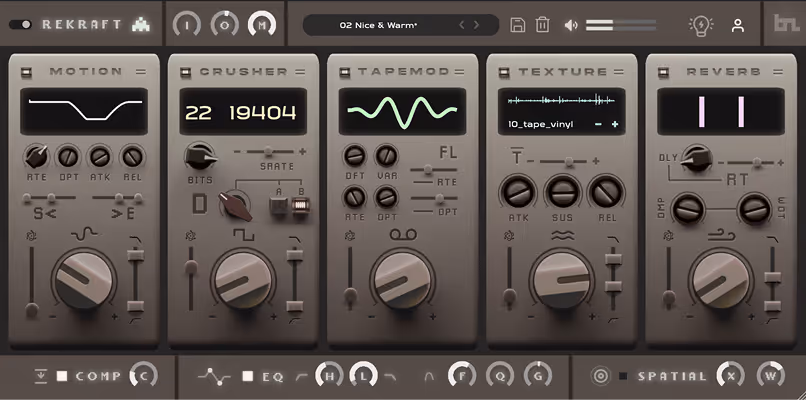Image resolution: width=806 pixels, height=400 pixels.
Task: Select Crusher mode A button
Action: [x=280, y=206]
